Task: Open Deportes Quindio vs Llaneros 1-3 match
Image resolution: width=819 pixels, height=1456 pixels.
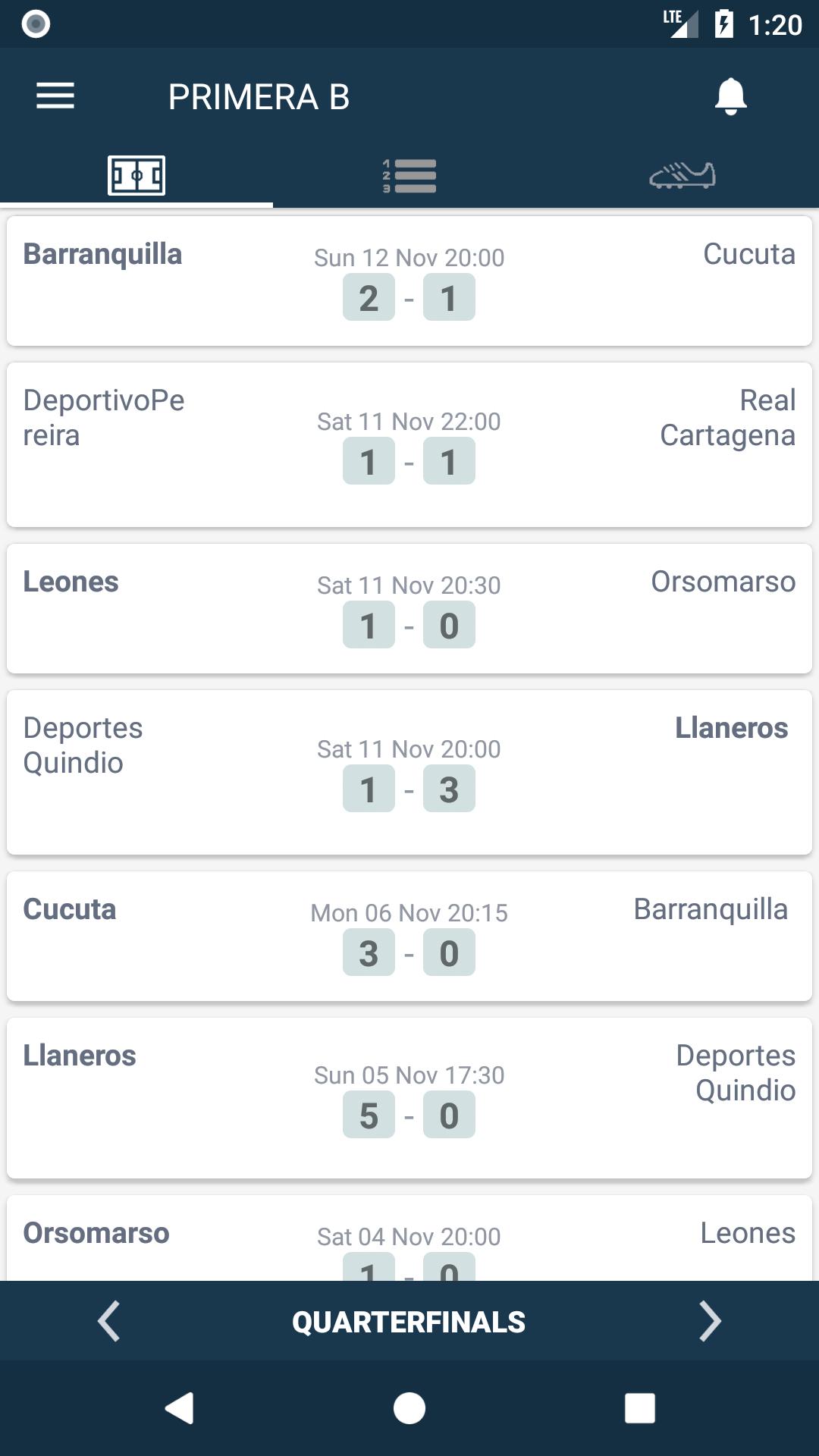Action: pos(409,772)
